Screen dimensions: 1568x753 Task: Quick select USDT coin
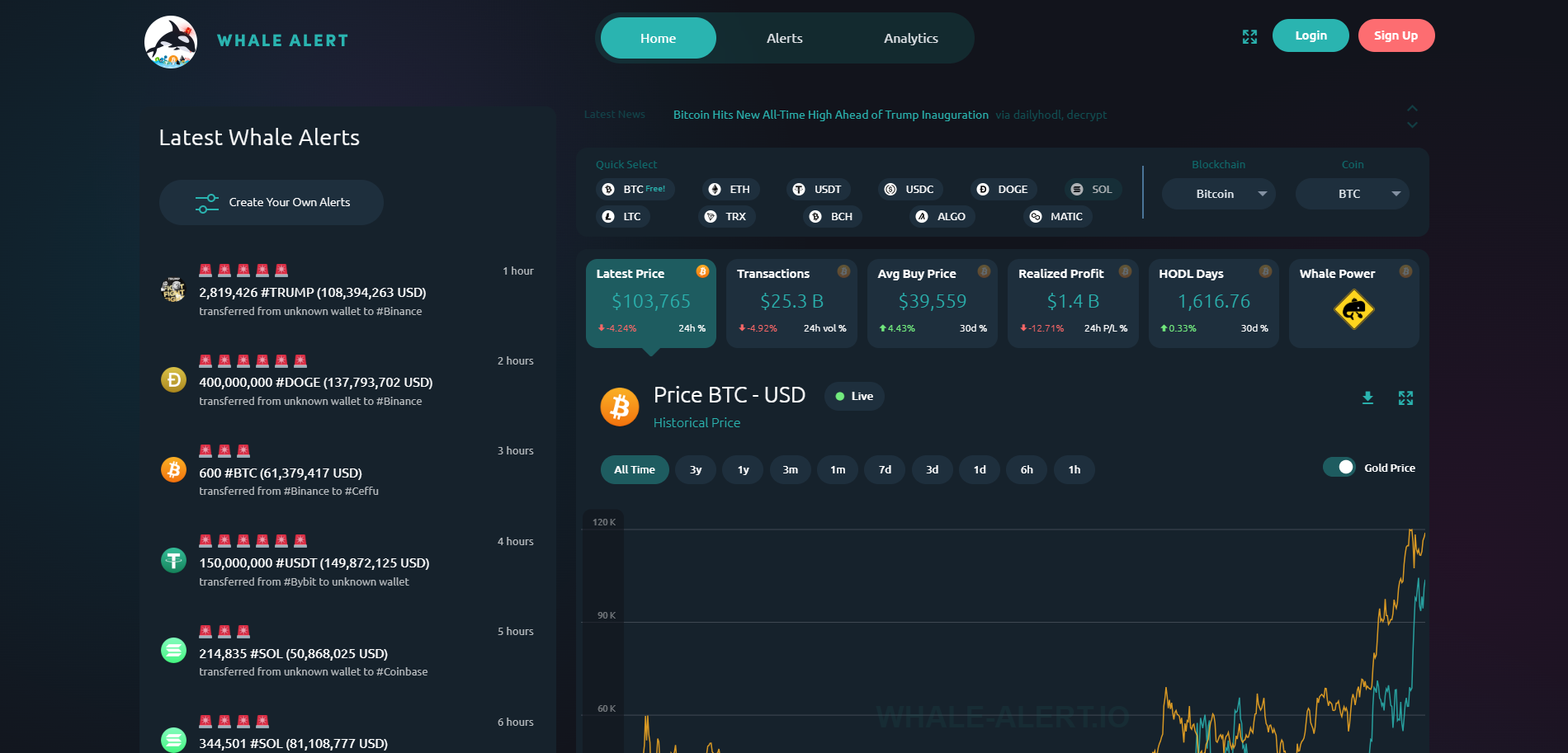pos(819,190)
